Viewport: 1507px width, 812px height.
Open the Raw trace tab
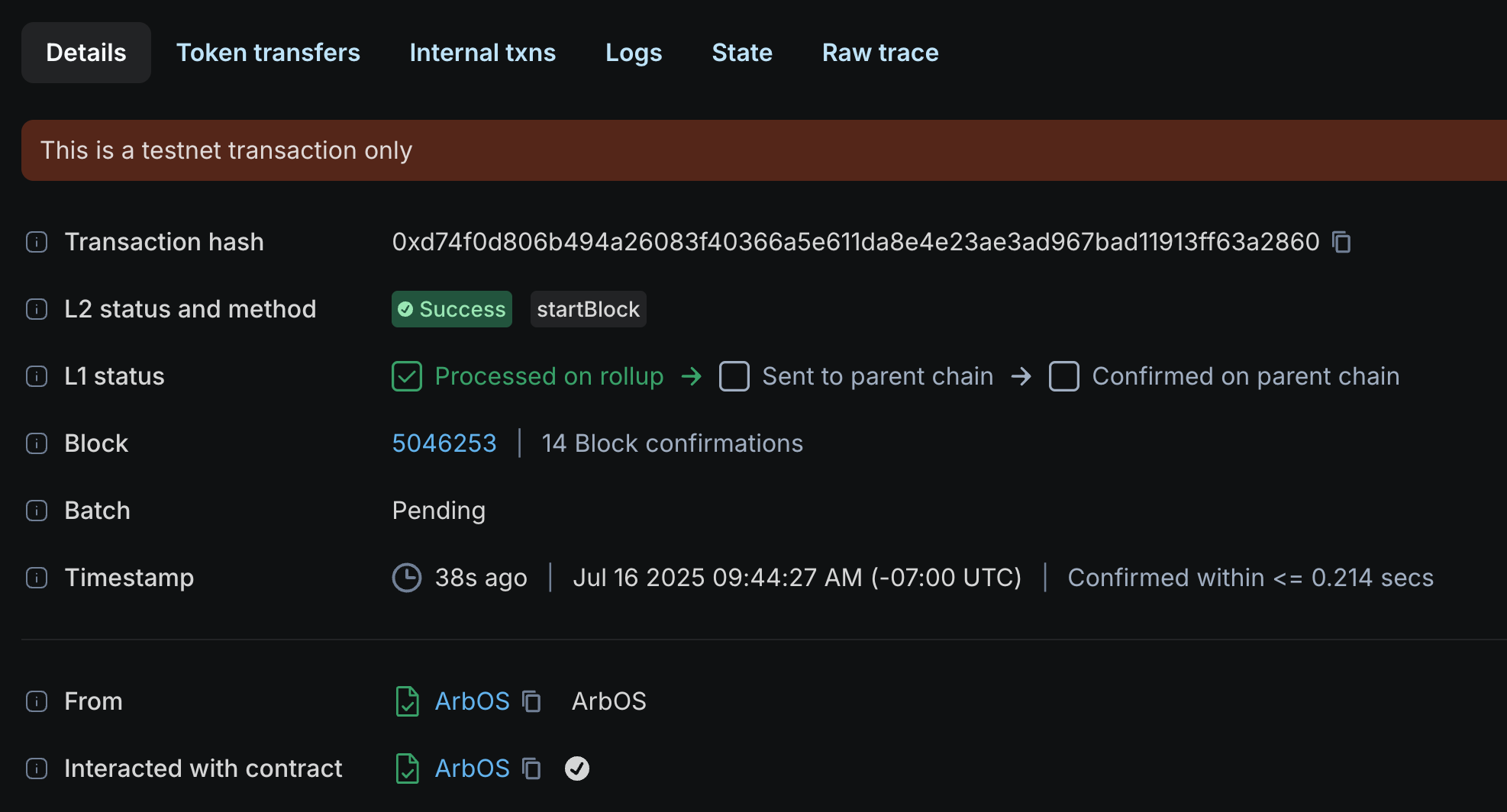click(x=880, y=53)
